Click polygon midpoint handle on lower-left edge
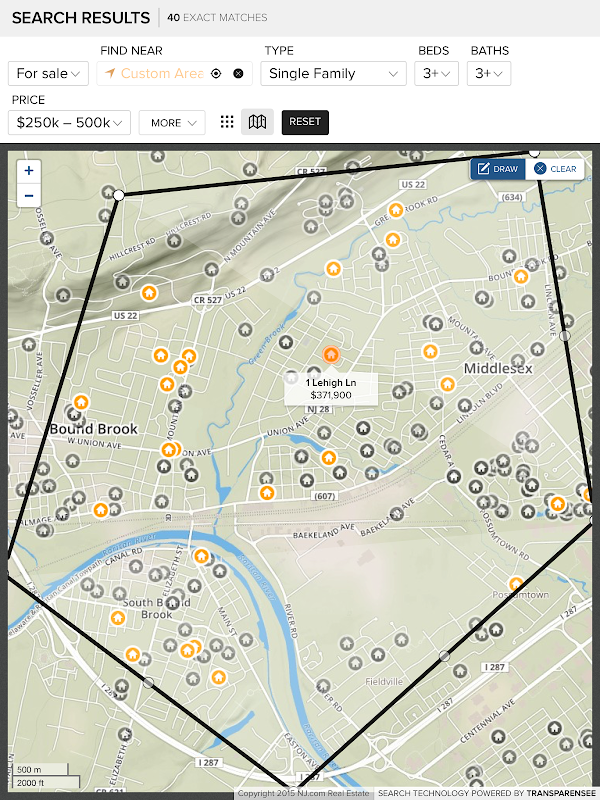600x800 pixels. pos(148,683)
